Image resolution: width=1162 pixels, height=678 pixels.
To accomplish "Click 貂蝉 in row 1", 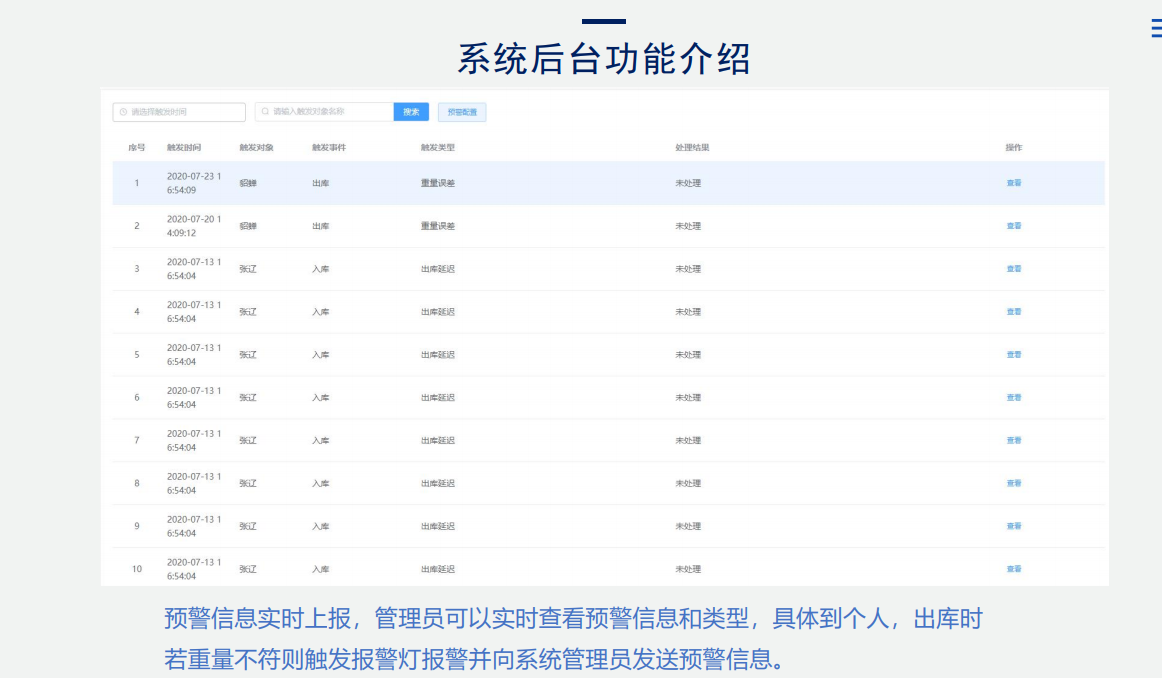I will coord(248,183).
